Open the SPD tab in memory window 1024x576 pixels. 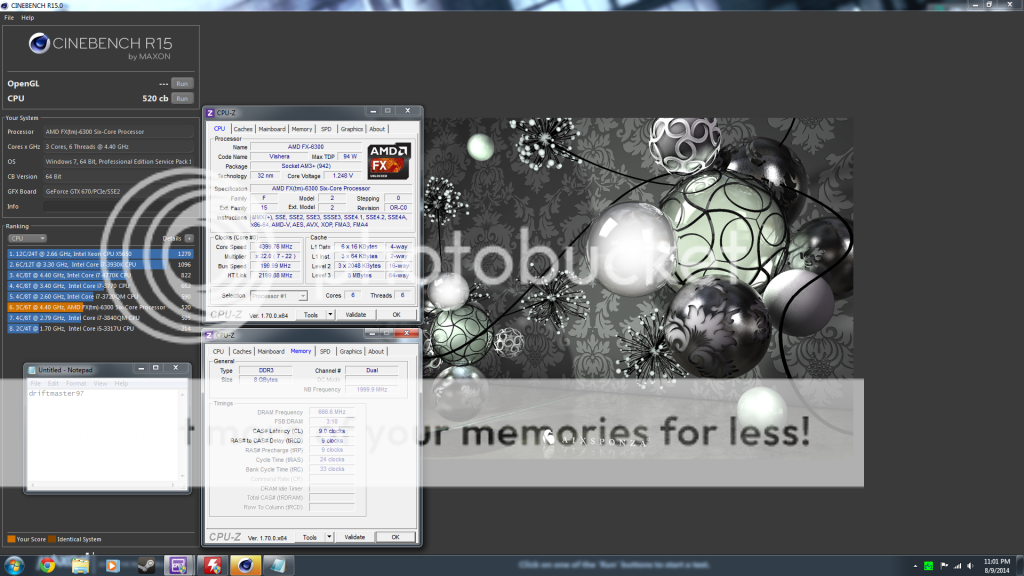326,351
